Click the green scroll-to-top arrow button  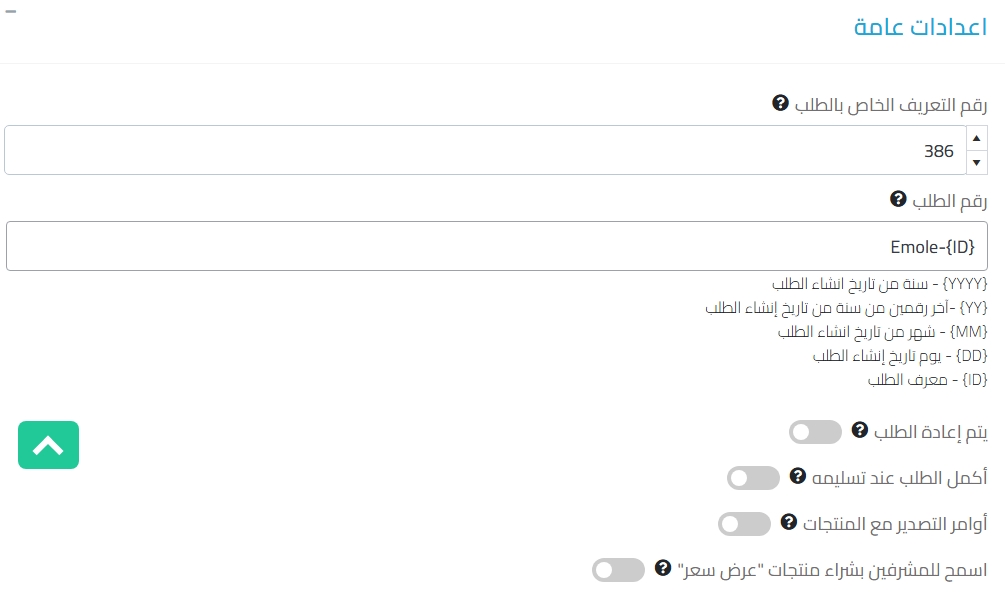point(48,445)
